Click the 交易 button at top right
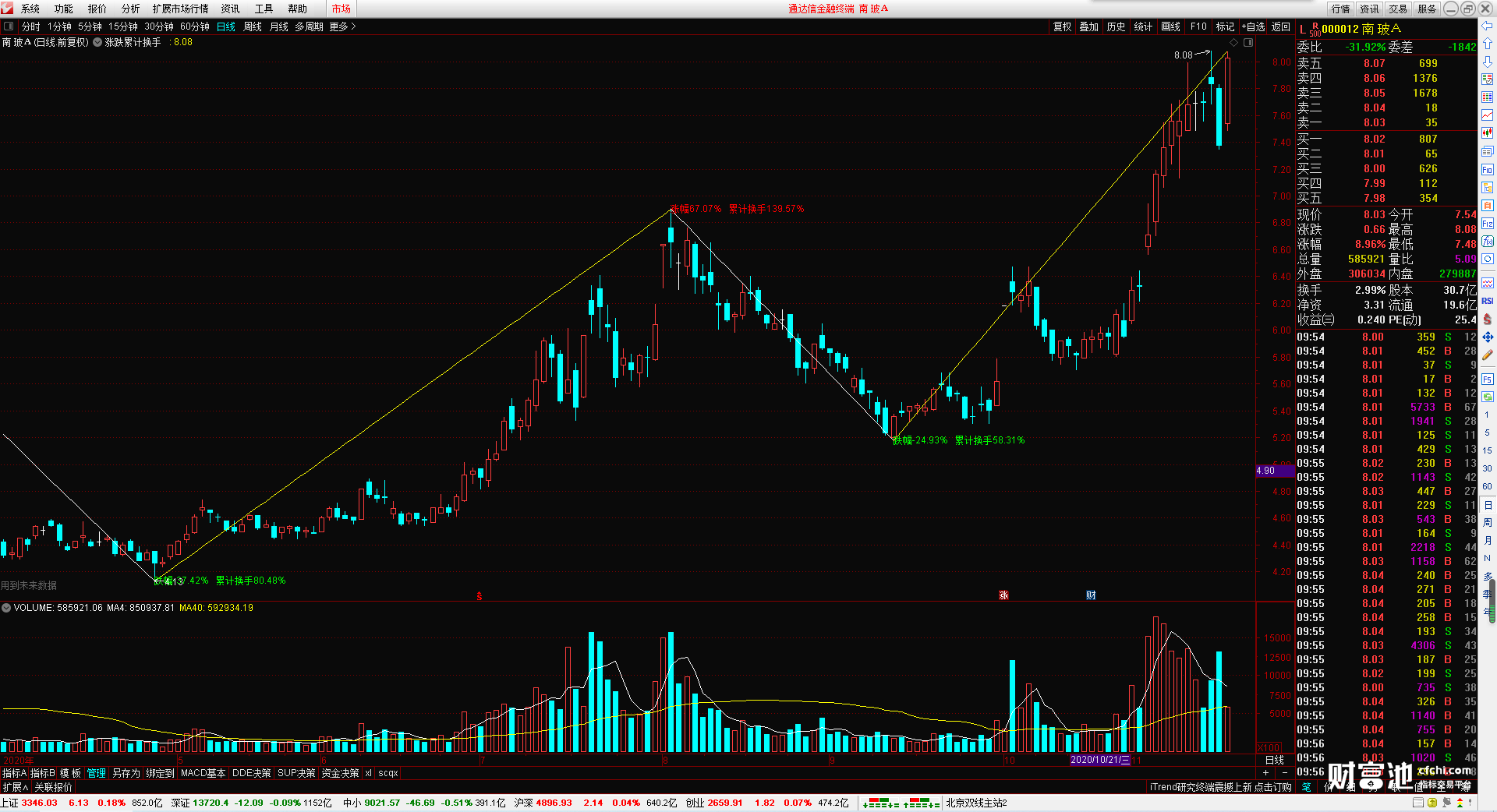 [1398, 9]
